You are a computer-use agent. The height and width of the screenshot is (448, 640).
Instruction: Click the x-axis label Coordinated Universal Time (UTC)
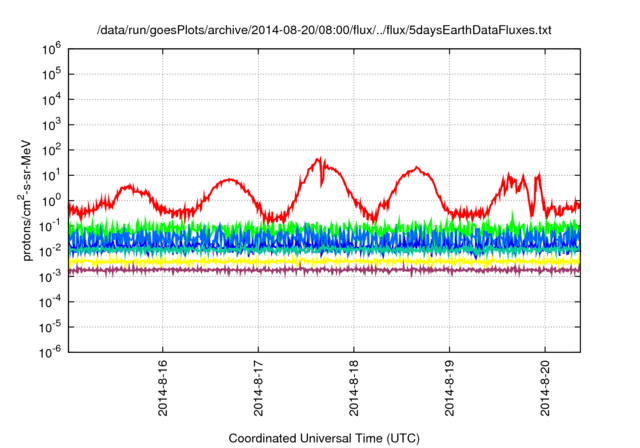324,438
